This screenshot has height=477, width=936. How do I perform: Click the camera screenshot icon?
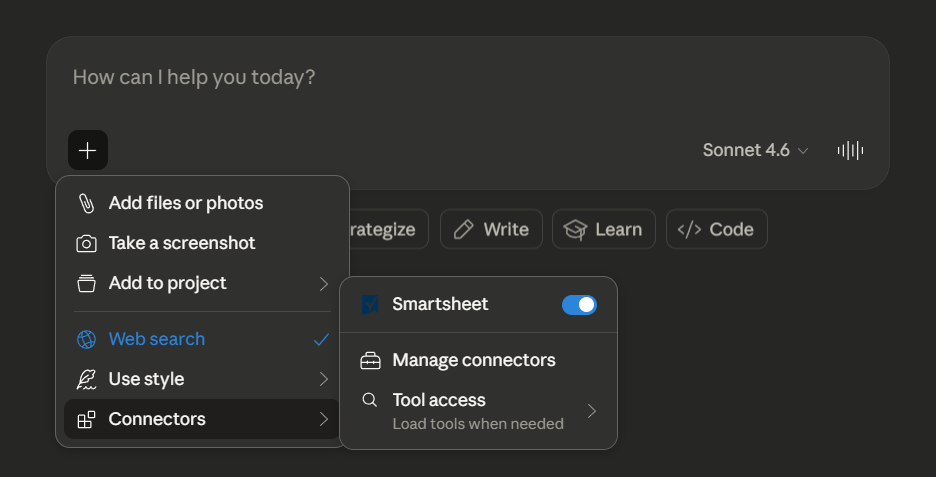[87, 243]
